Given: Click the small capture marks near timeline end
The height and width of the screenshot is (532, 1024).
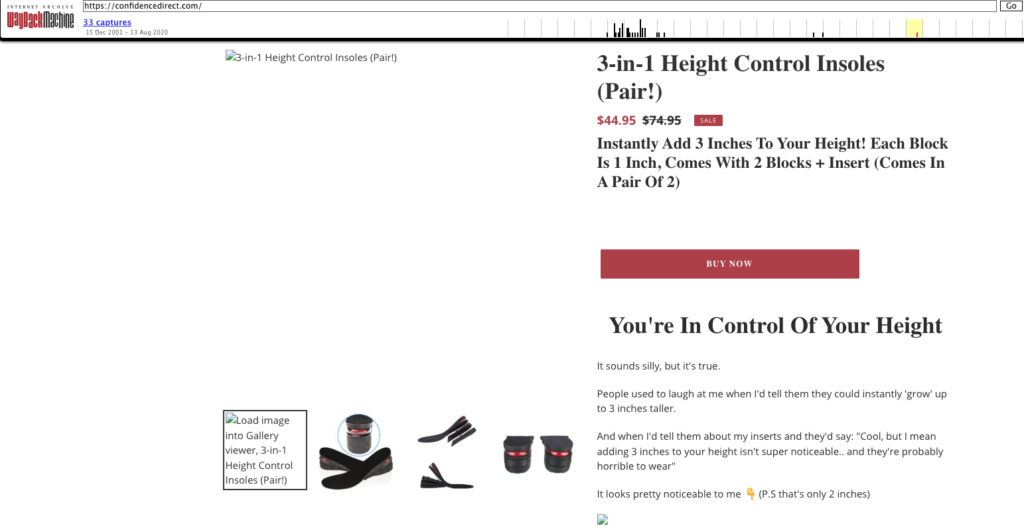Looking at the screenshot, I should [818, 33].
